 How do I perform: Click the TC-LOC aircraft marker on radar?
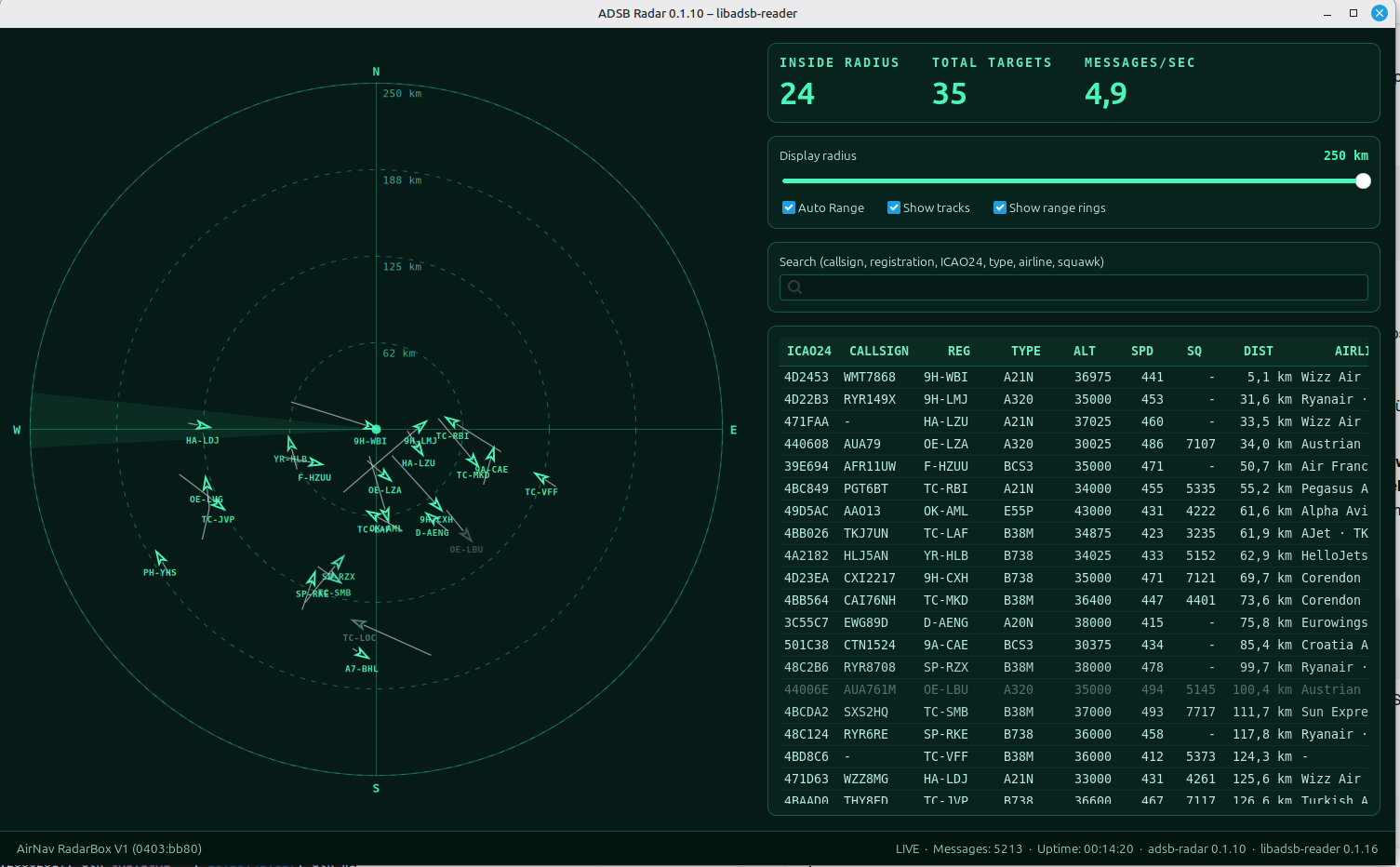click(359, 624)
